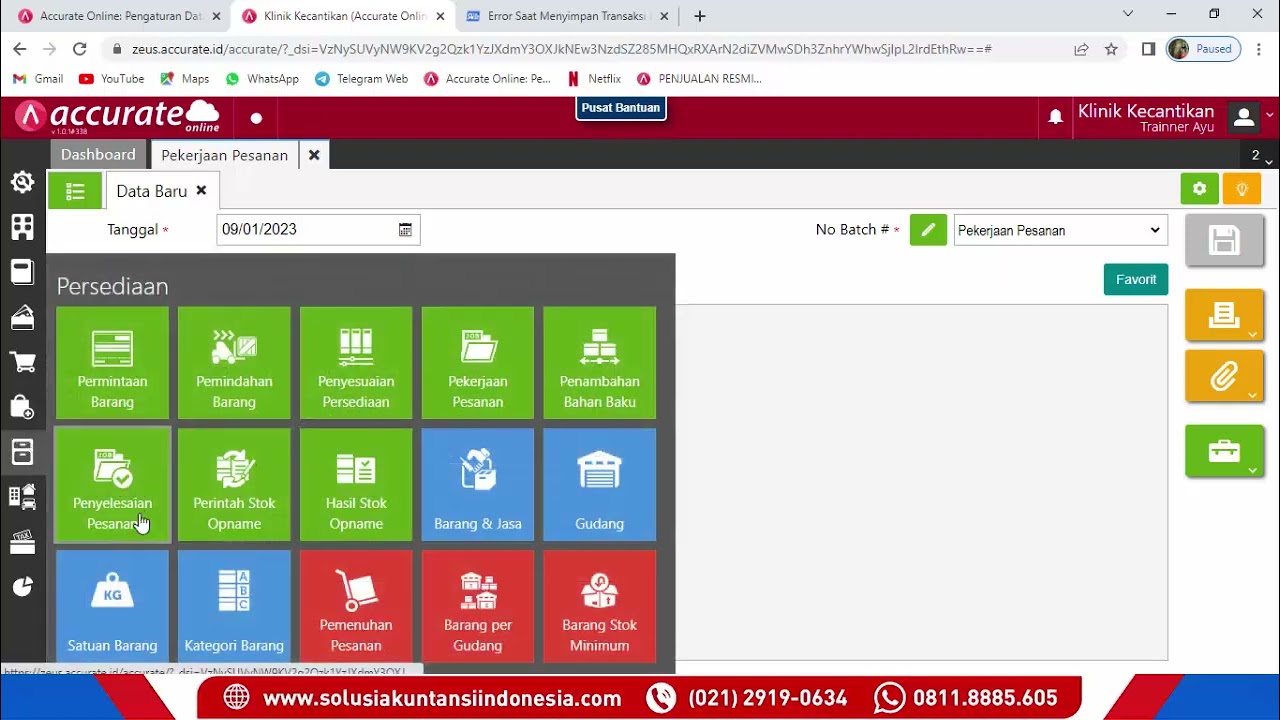Viewport: 1280px width, 720px height.
Task: Close the Data Baru tab
Action: (201, 190)
